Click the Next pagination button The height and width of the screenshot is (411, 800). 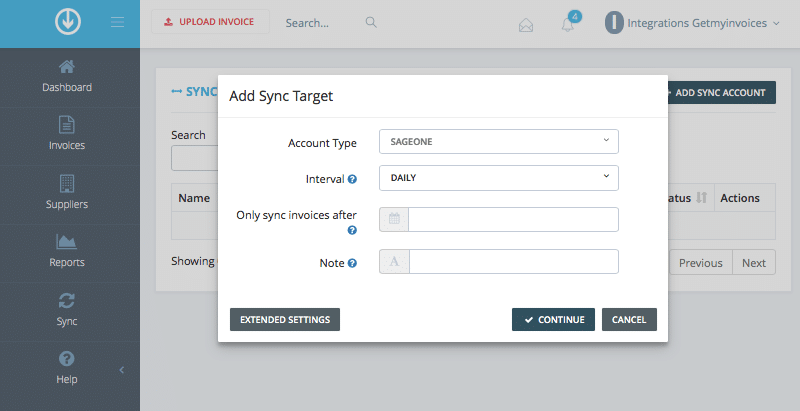tap(754, 263)
